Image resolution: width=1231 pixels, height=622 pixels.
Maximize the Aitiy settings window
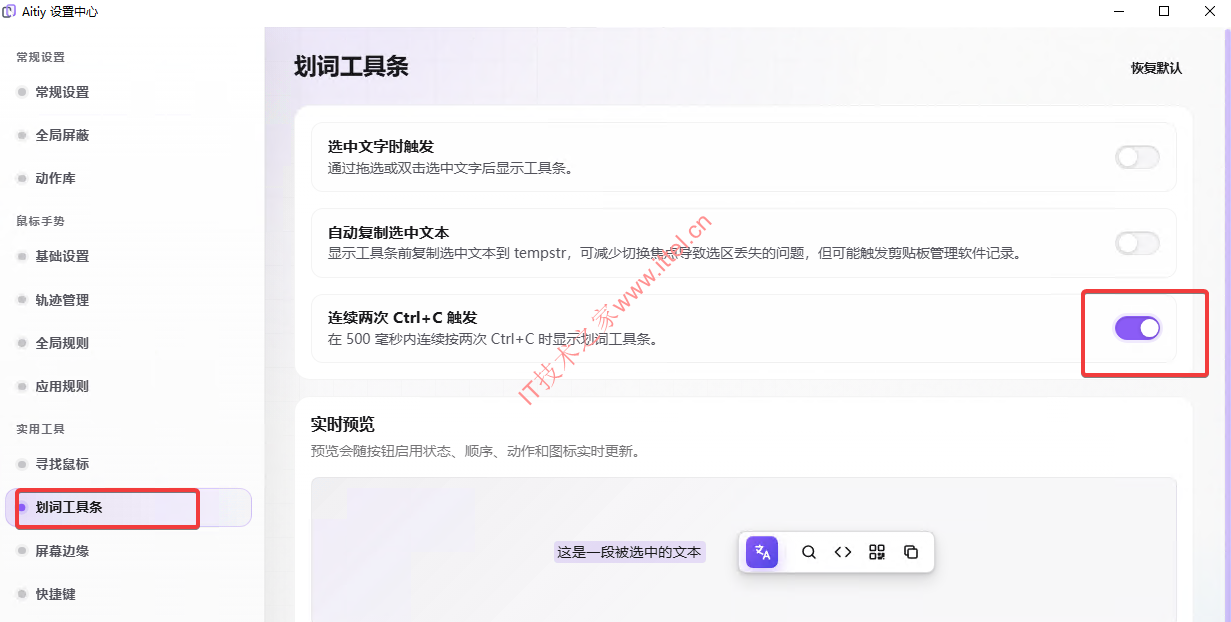[x=1163, y=11]
